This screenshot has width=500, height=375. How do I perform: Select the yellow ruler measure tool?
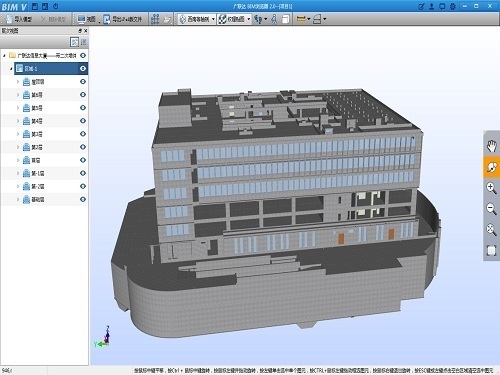pyautogui.click(x=301, y=19)
